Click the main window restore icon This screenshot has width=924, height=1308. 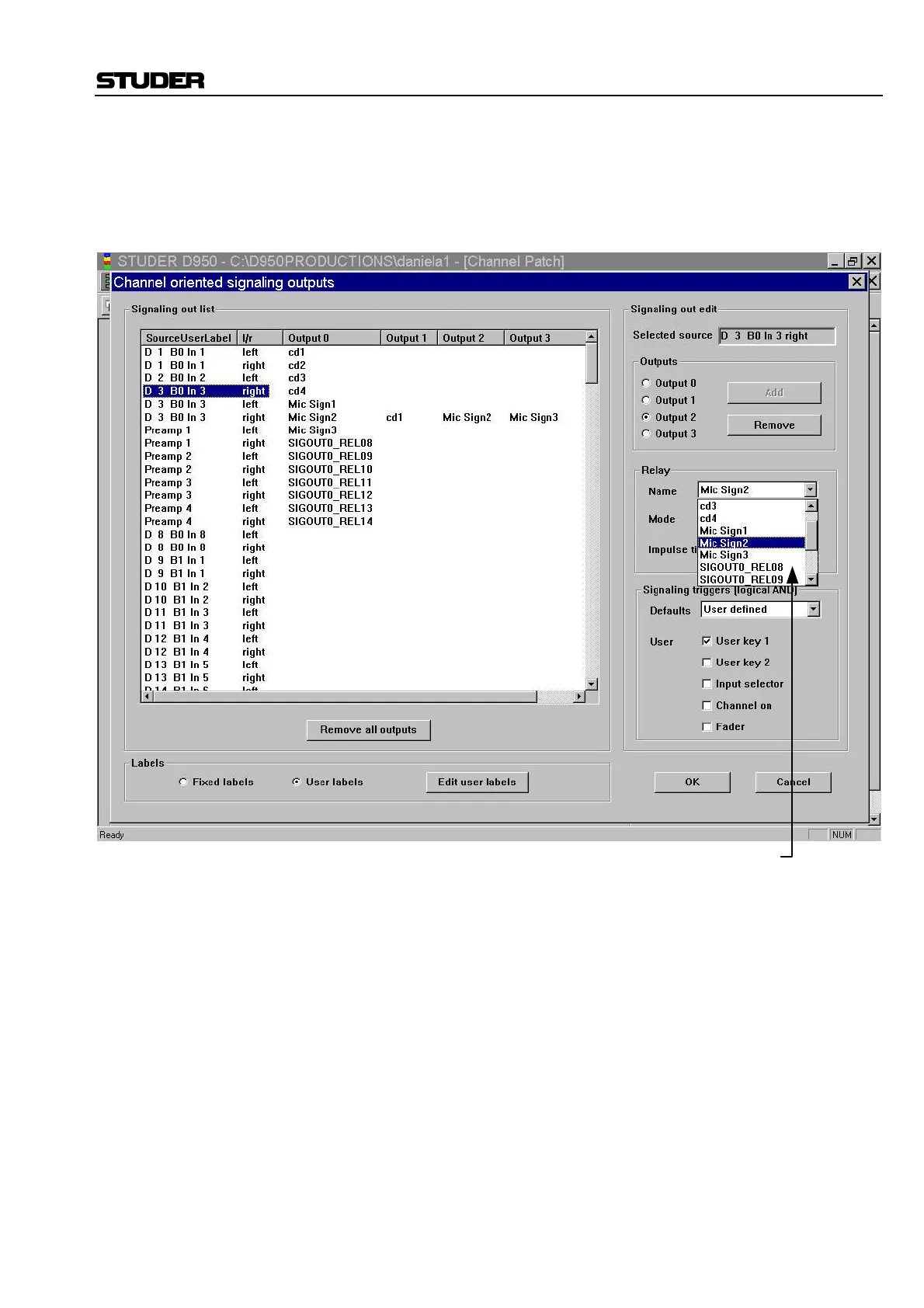tap(853, 261)
